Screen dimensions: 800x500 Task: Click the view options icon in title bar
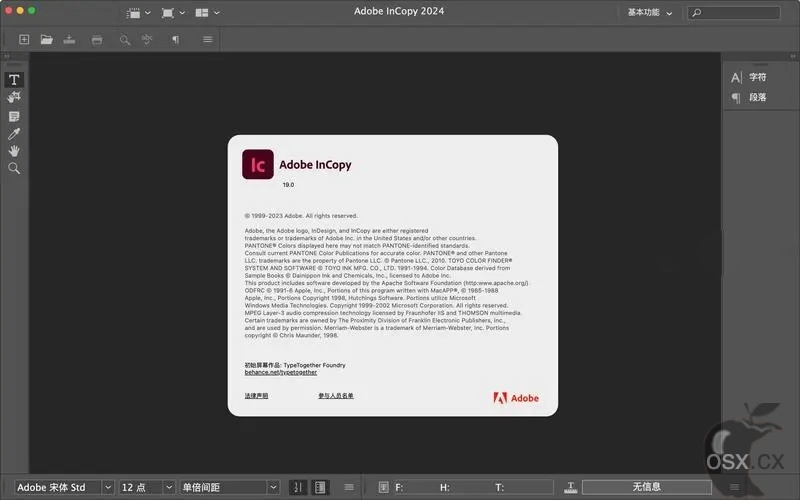tap(133, 13)
